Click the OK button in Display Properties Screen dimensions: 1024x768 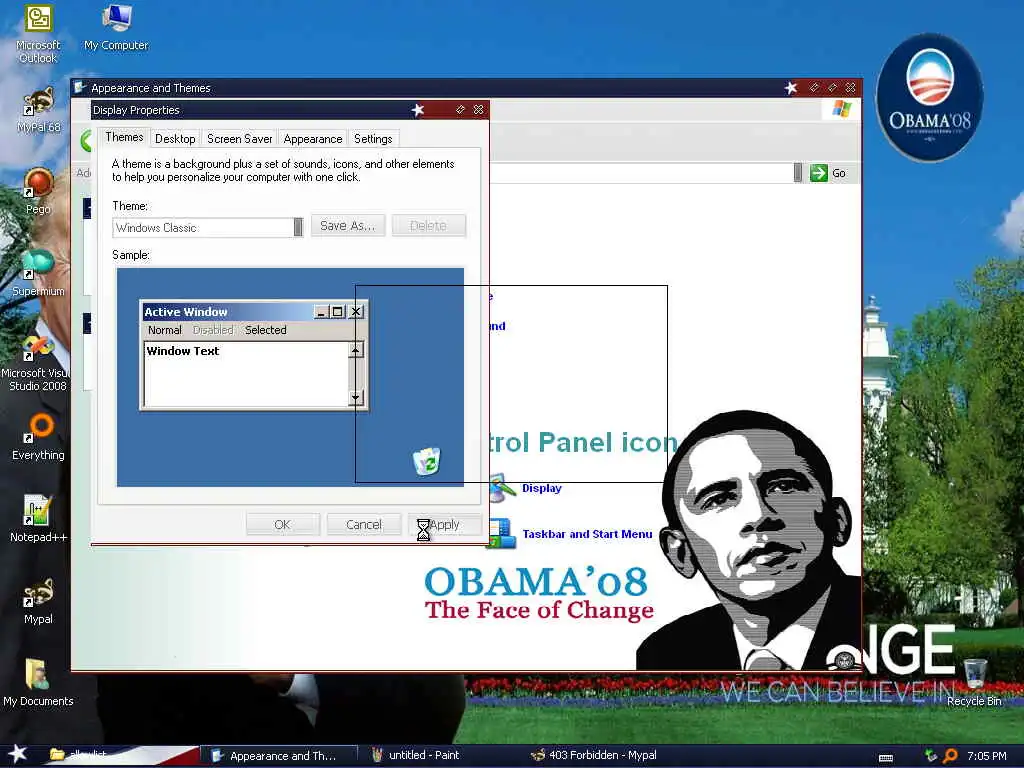click(283, 524)
